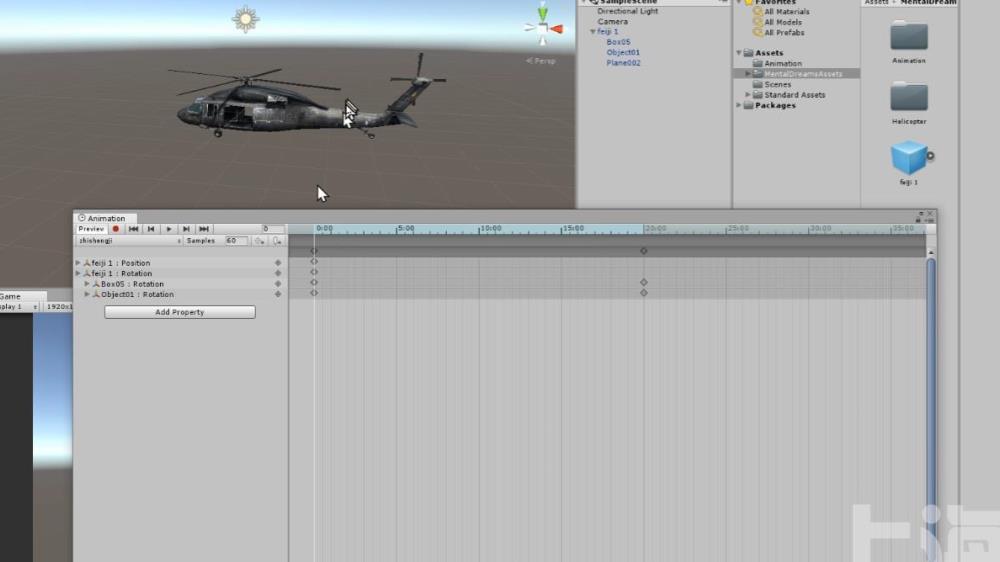Select feiji 1 in Hierarchy
1000x562 pixels.
click(608, 31)
